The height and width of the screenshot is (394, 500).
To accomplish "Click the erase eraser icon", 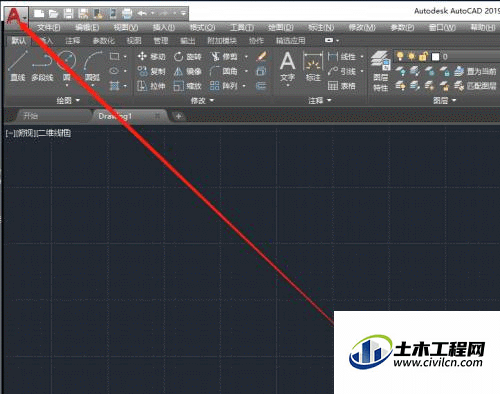I will coord(262,56).
